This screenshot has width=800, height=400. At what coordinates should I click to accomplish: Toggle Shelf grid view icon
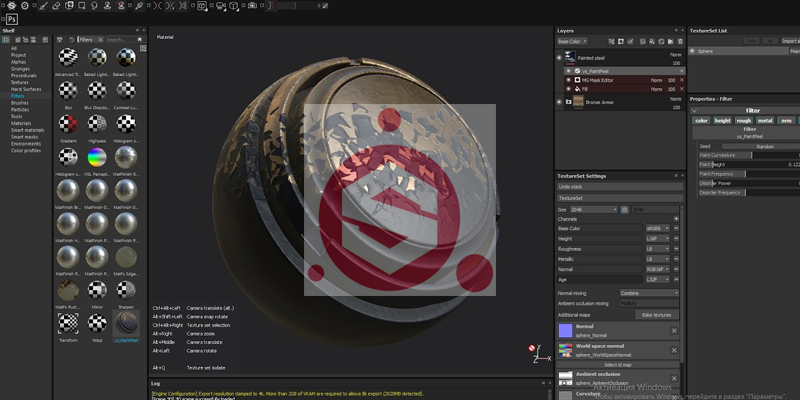[143, 48]
